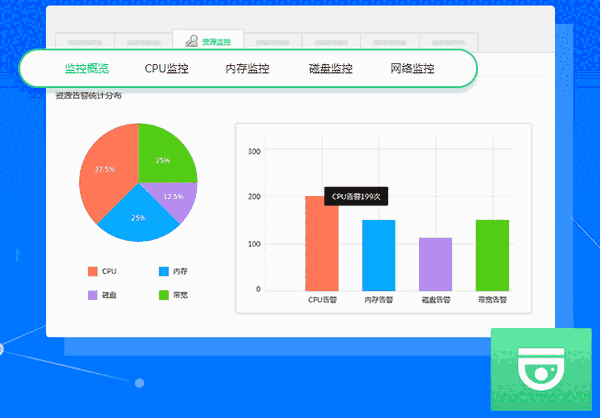The height and width of the screenshot is (418, 600).
Task: Click the orange CPU告警 bar
Action: tap(322, 243)
